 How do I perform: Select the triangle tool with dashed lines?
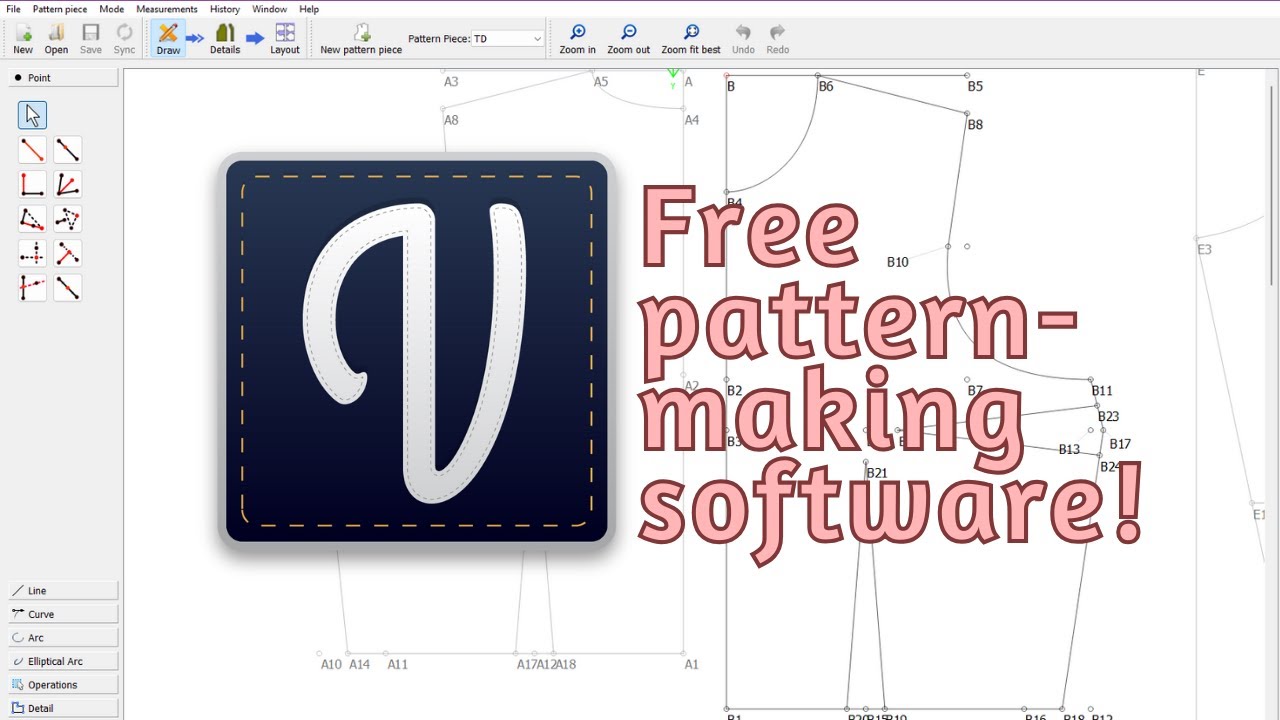point(67,219)
